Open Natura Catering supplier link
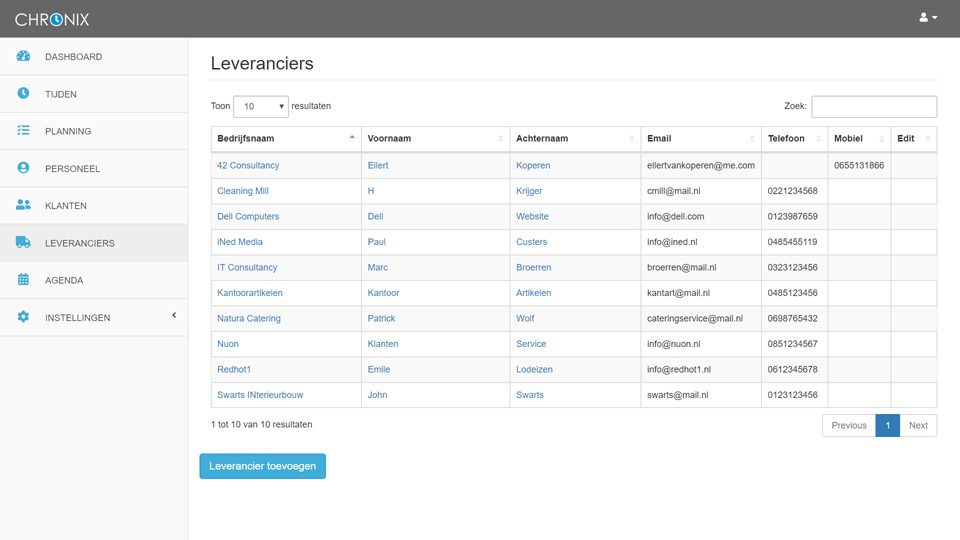Screen dimensions: 960x540 pos(249,318)
